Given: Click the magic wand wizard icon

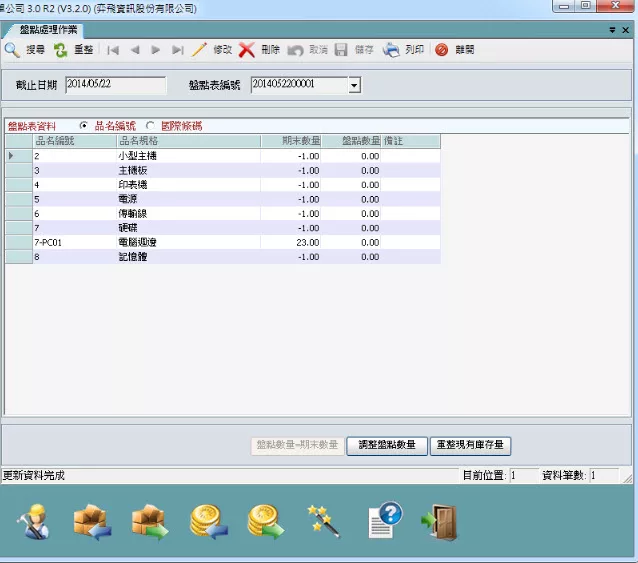Looking at the screenshot, I should pyautogui.click(x=325, y=521).
